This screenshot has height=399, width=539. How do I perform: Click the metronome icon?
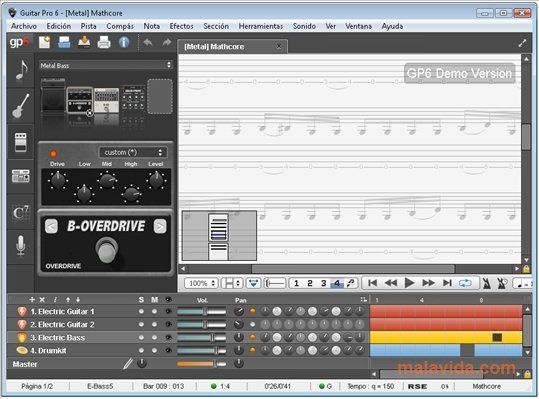(x=486, y=283)
